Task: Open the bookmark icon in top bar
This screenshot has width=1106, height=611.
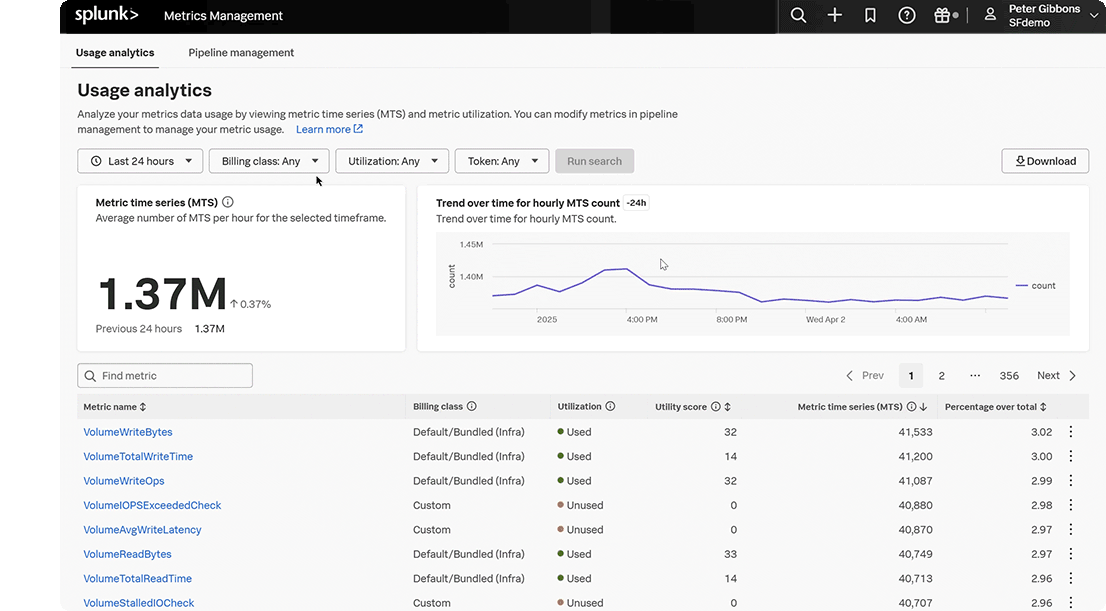Action: click(870, 15)
